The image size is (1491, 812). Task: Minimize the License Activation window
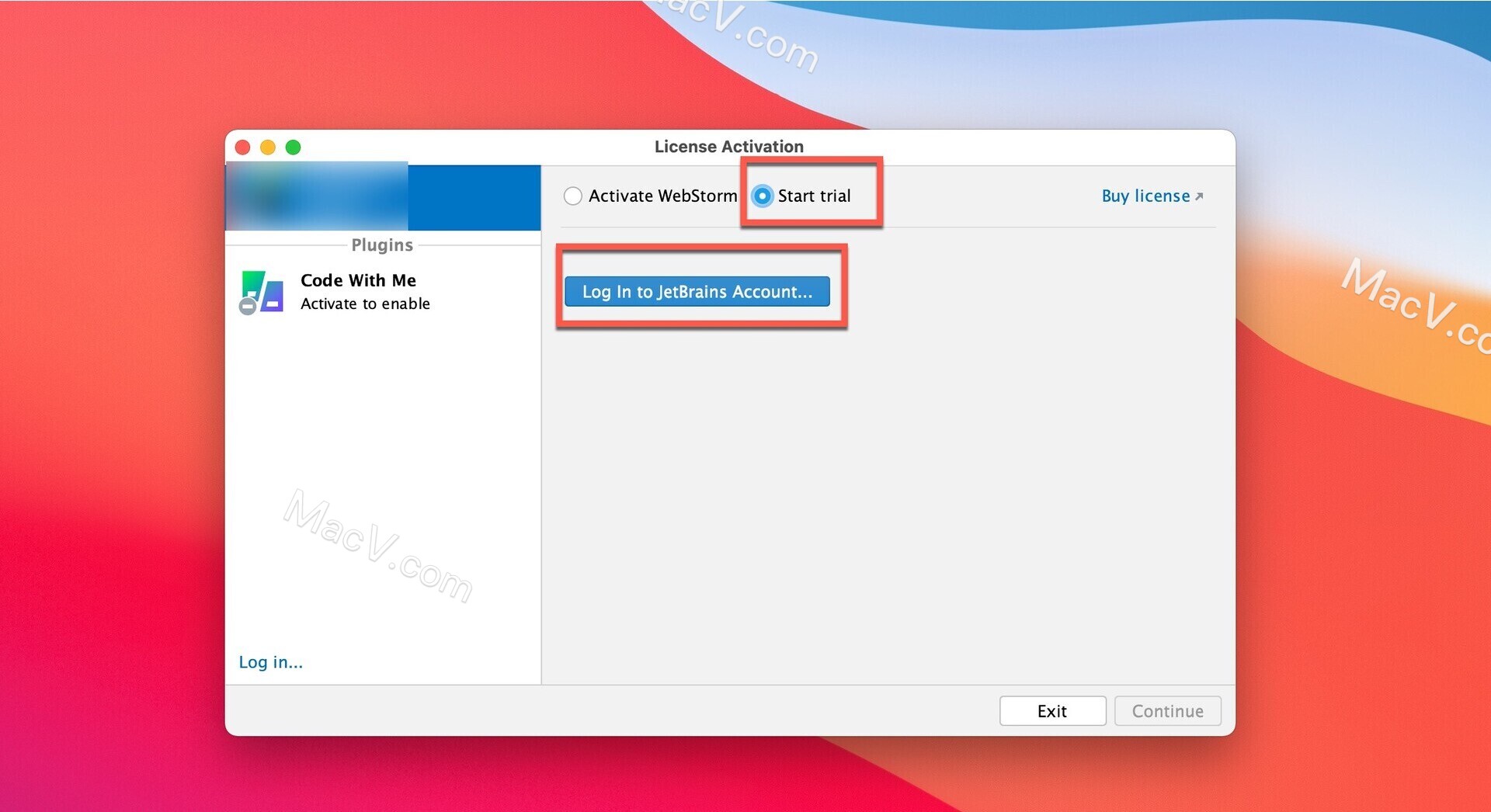[x=268, y=147]
